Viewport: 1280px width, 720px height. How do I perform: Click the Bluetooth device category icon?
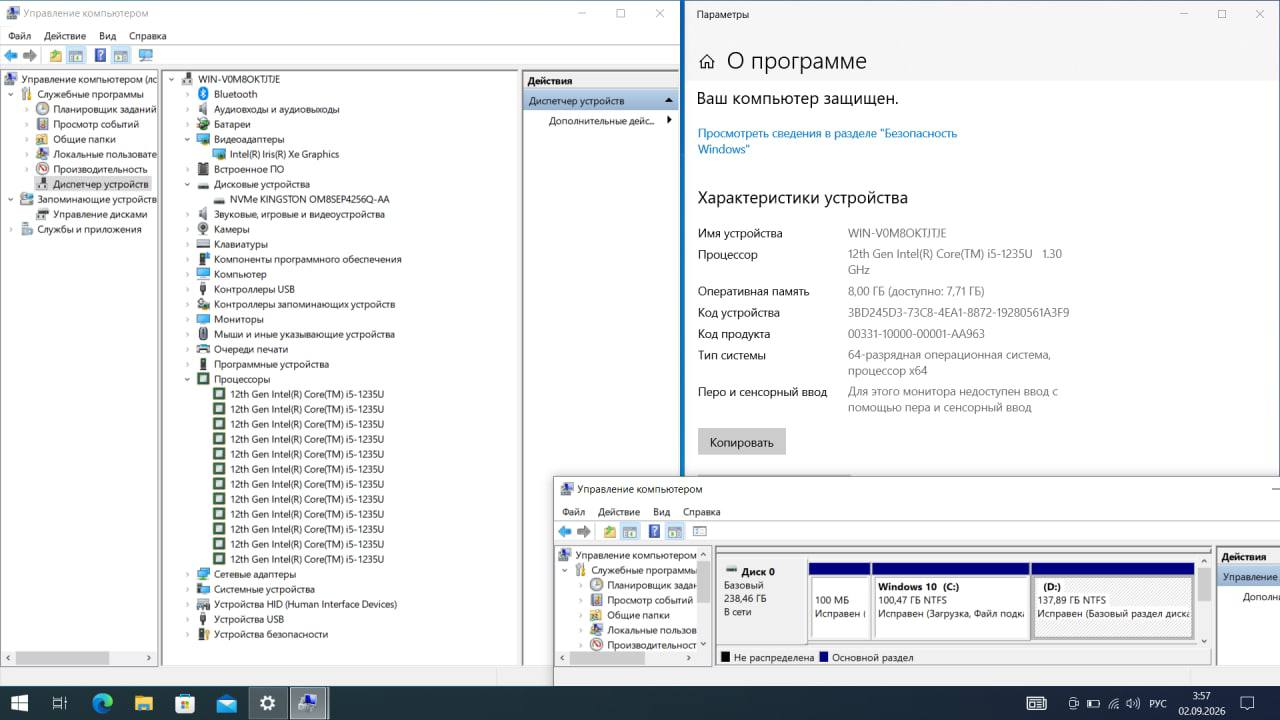(203, 94)
